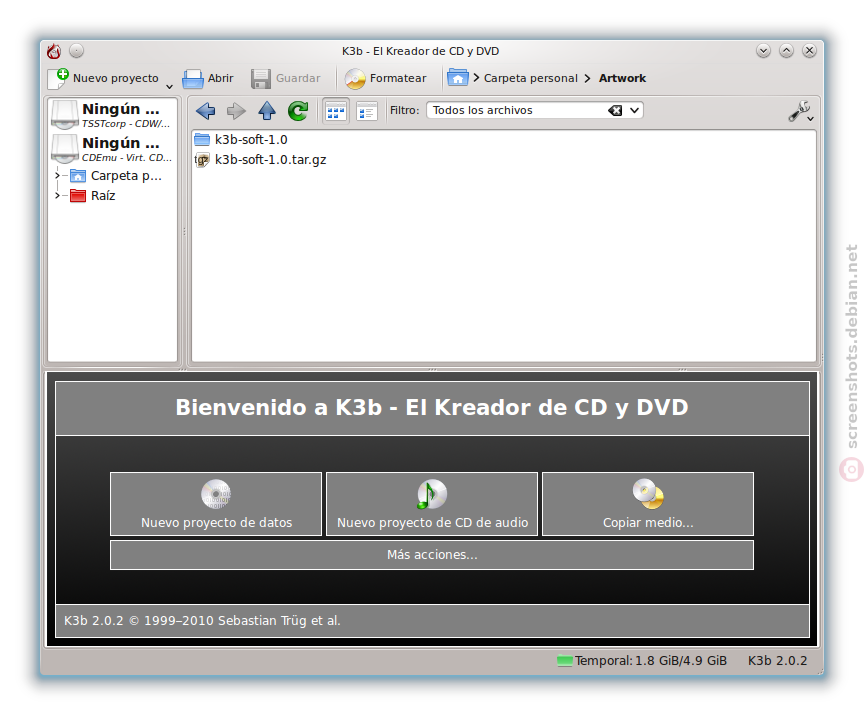Screen dimensions: 864x715
Task: Click the round pin button in title bar
Action: [x=77, y=51]
